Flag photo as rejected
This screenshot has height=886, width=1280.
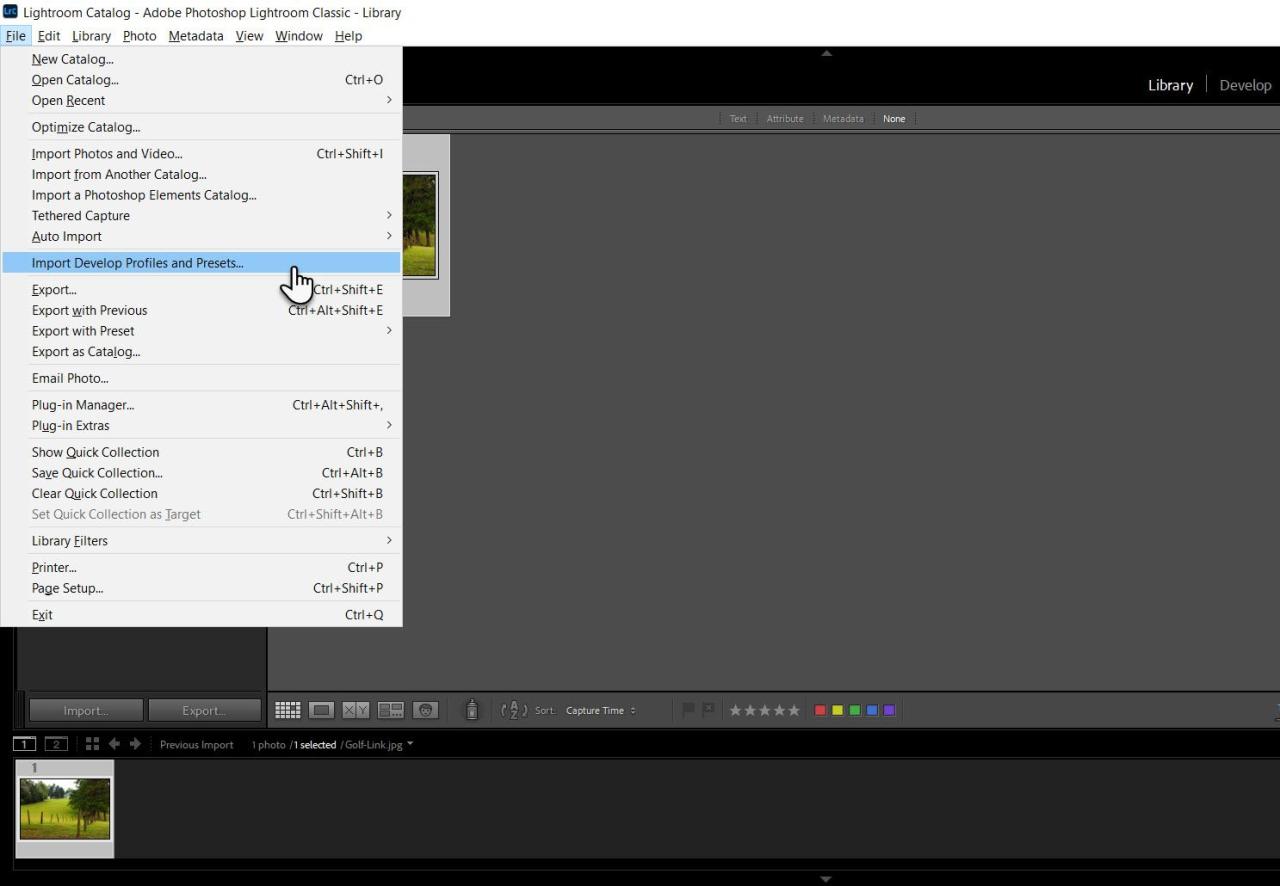click(708, 710)
